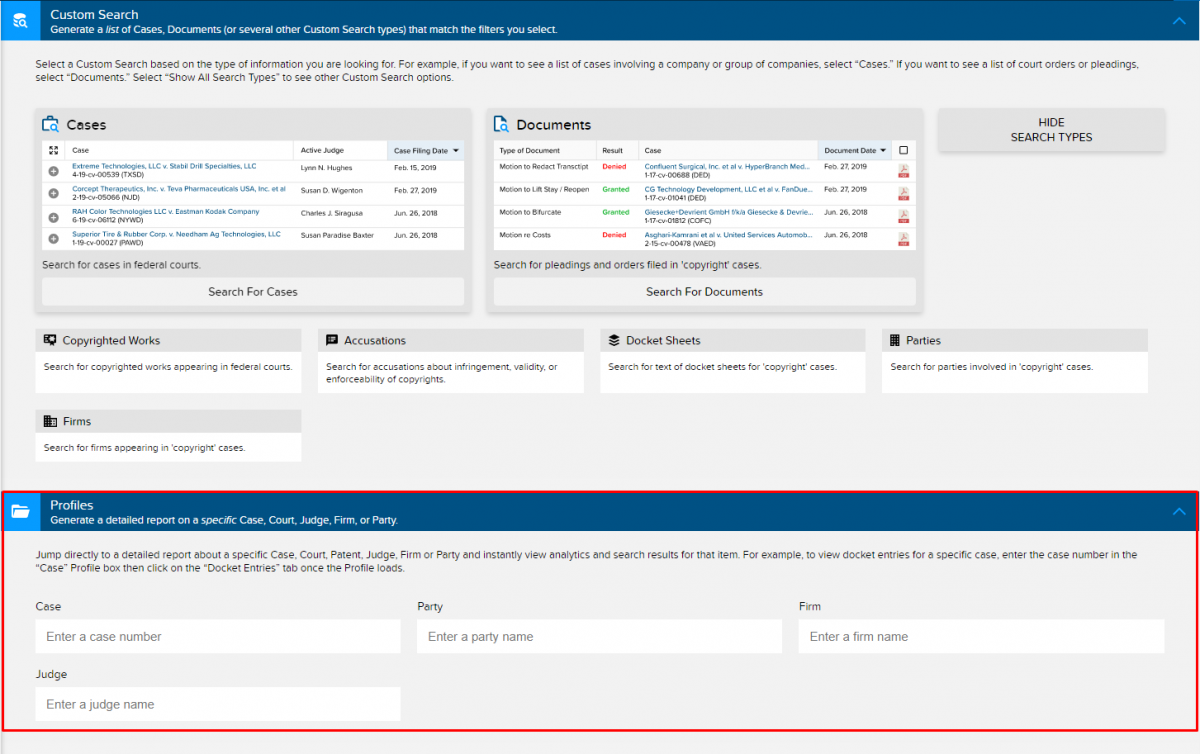Image resolution: width=1200 pixels, height=754 pixels.
Task: Tick the select-all checkbox in Documents table
Action: pos(903,150)
